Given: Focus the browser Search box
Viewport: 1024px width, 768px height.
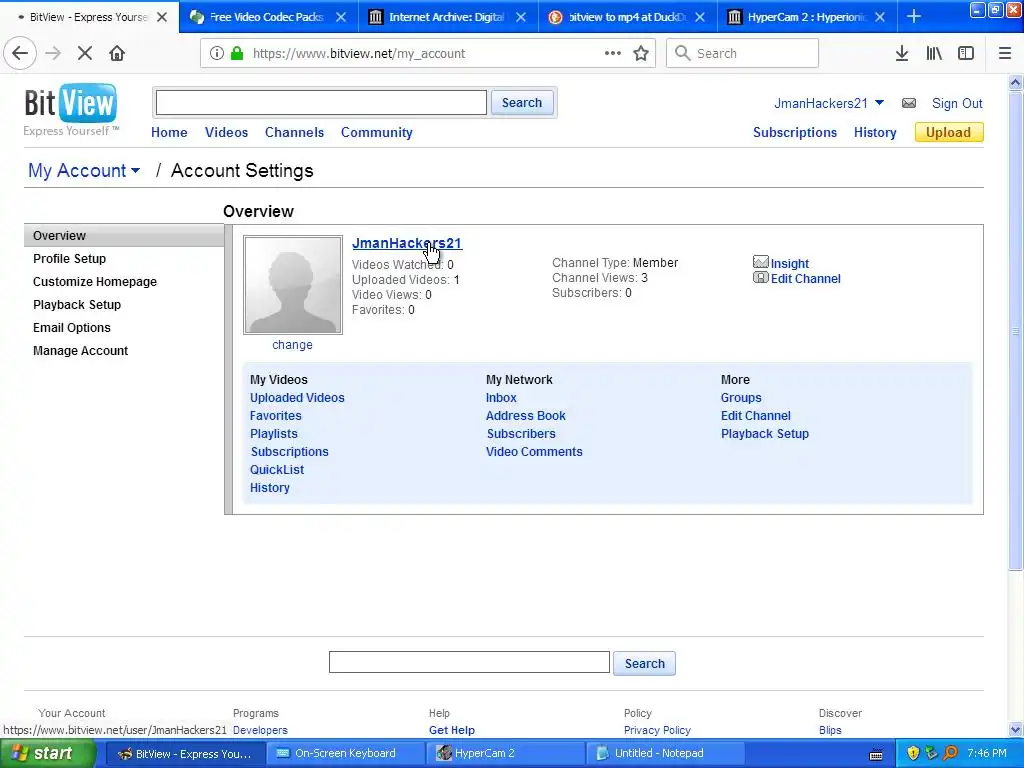Looking at the screenshot, I should click(x=743, y=54).
